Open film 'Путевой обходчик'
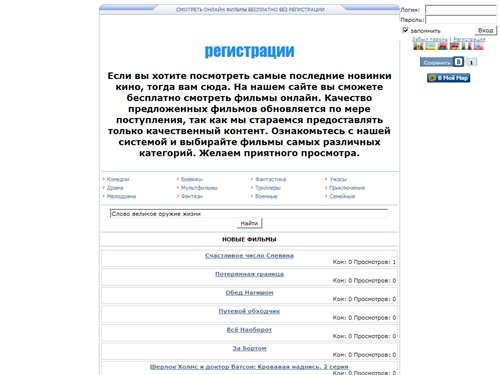The height and width of the screenshot is (375, 500). 249,311
